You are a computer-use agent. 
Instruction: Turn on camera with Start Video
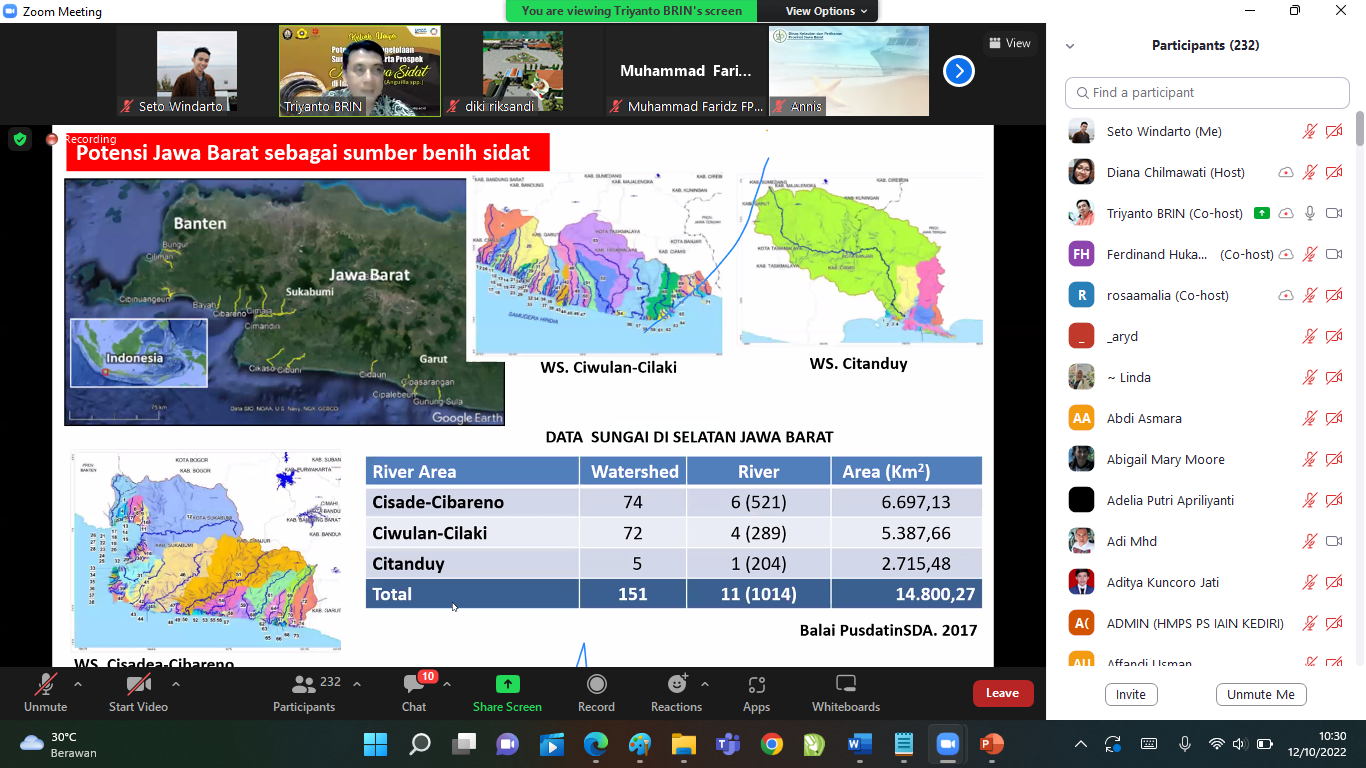138,686
